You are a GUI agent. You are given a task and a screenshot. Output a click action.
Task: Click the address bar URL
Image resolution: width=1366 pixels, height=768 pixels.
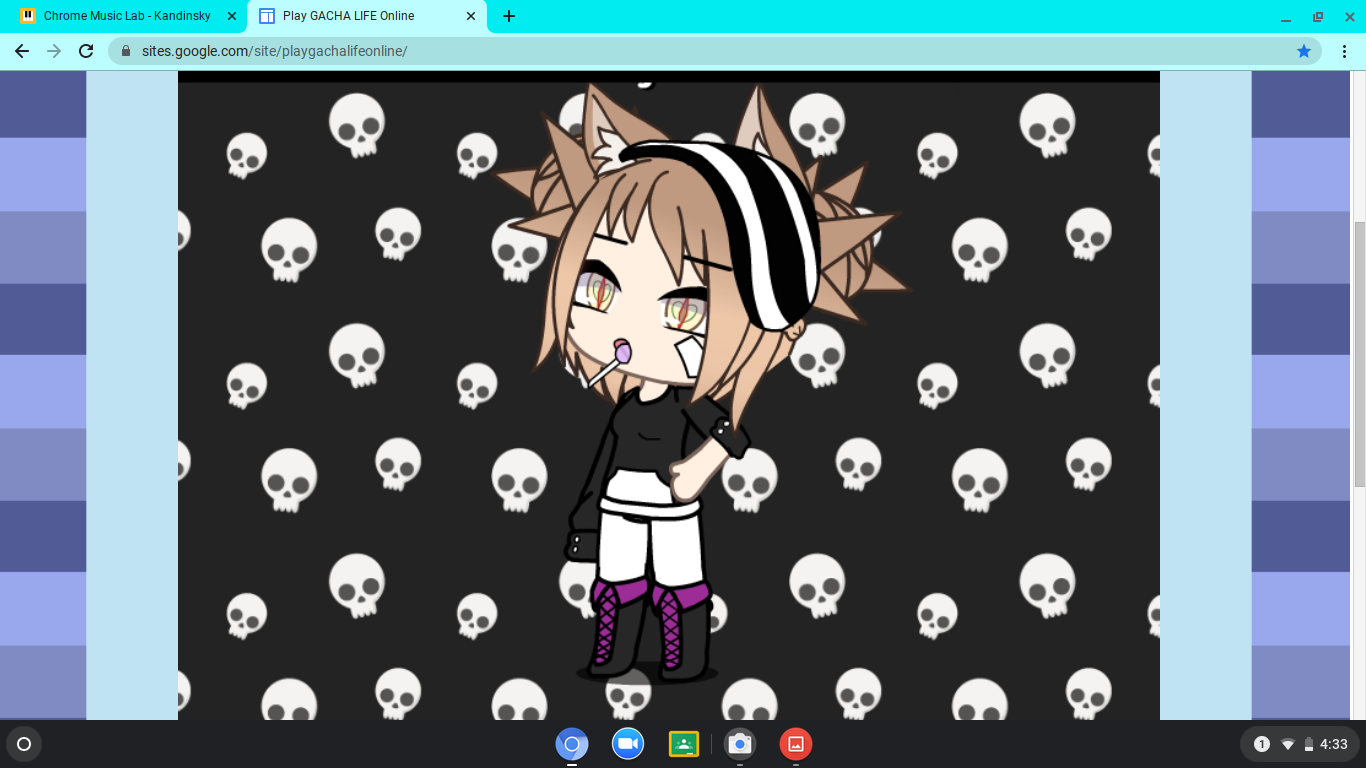(x=274, y=51)
